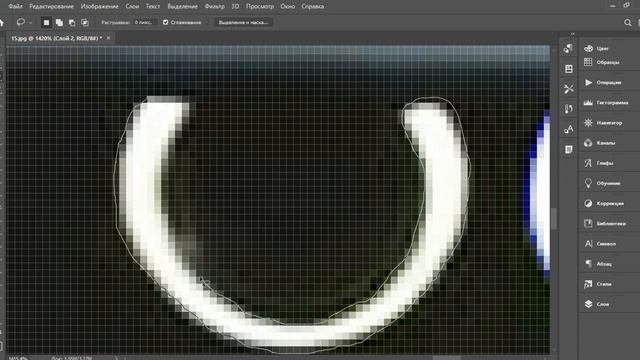Open the Выделение menu
Viewport: 640px width, 360px height.
coord(182,6)
